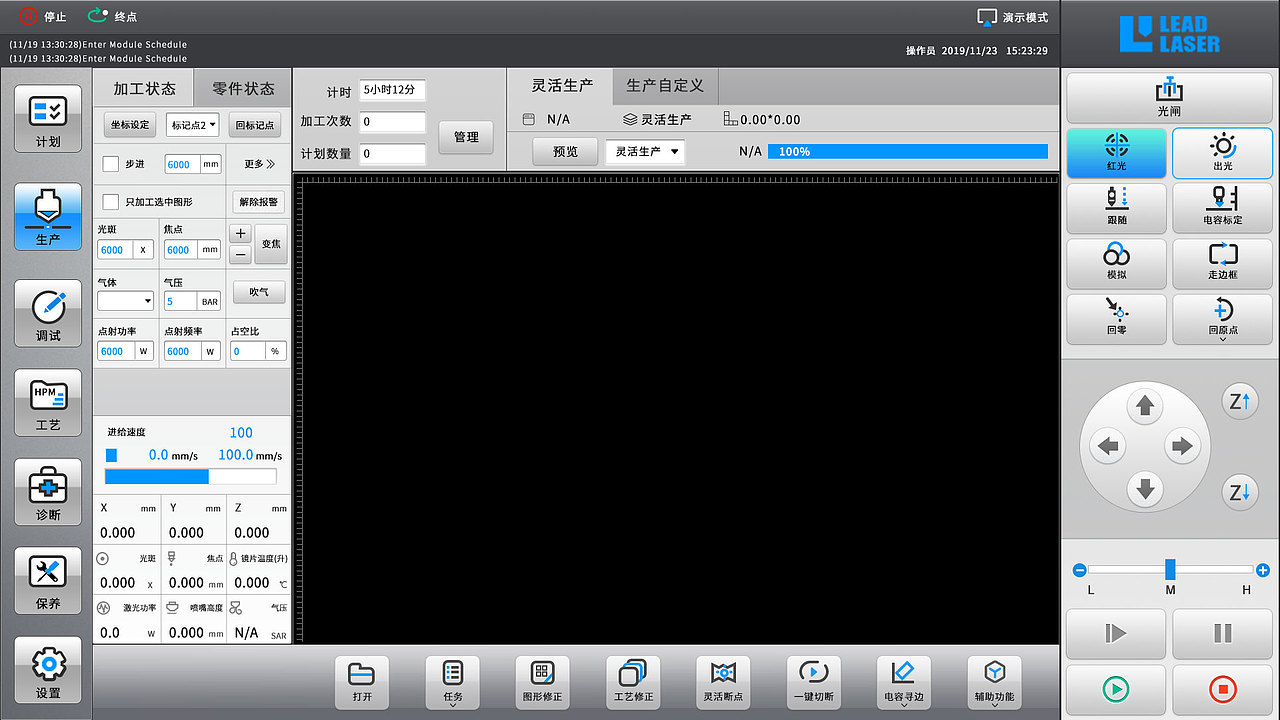
Task: Enable the 步进 step checkbox
Action: coord(113,164)
